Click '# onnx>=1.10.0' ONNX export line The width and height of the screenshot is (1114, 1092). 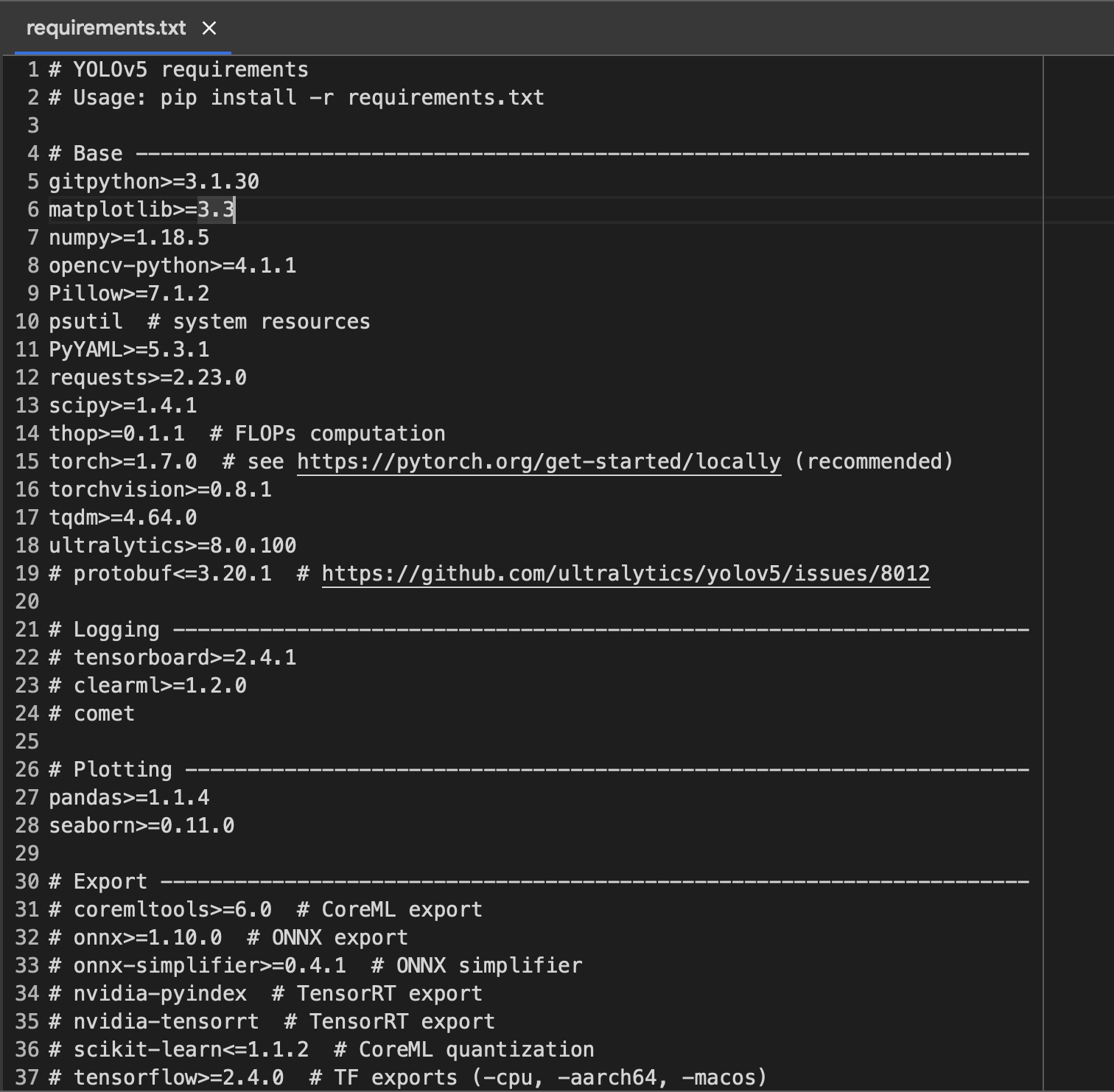228,937
